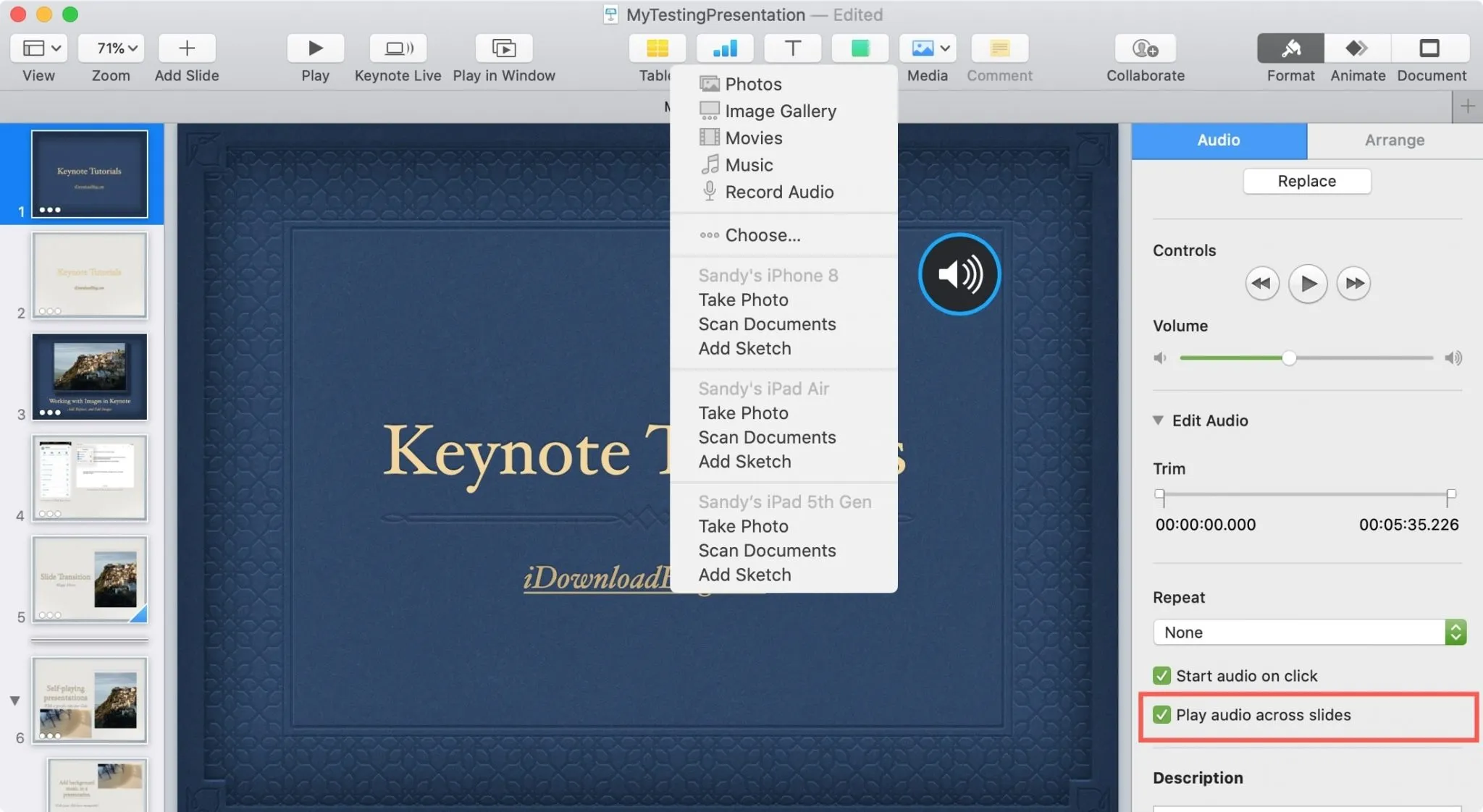Enable Start audio on click
Image resolution: width=1483 pixels, height=812 pixels.
(1162, 675)
